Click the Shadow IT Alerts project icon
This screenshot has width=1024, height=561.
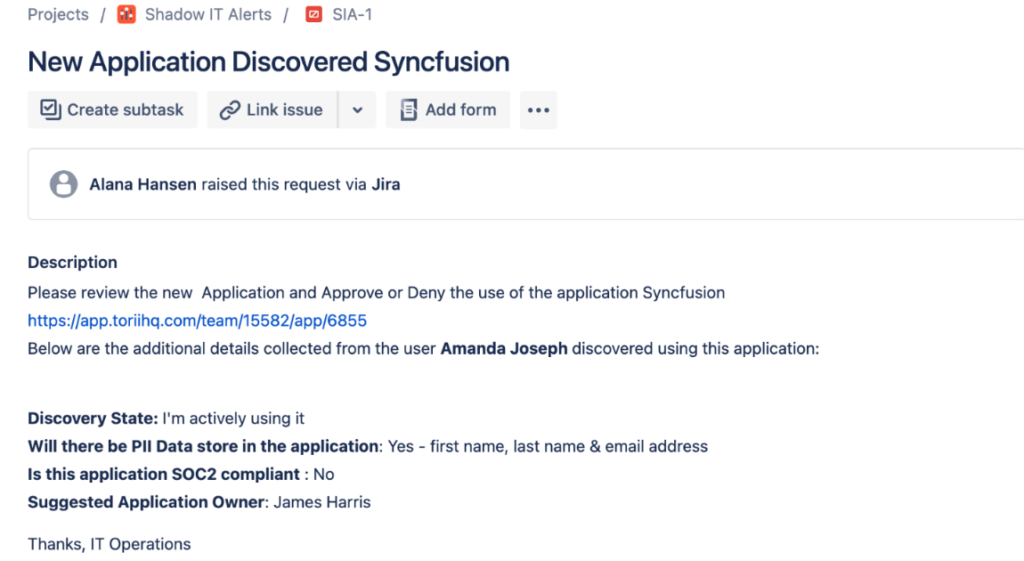tap(126, 14)
